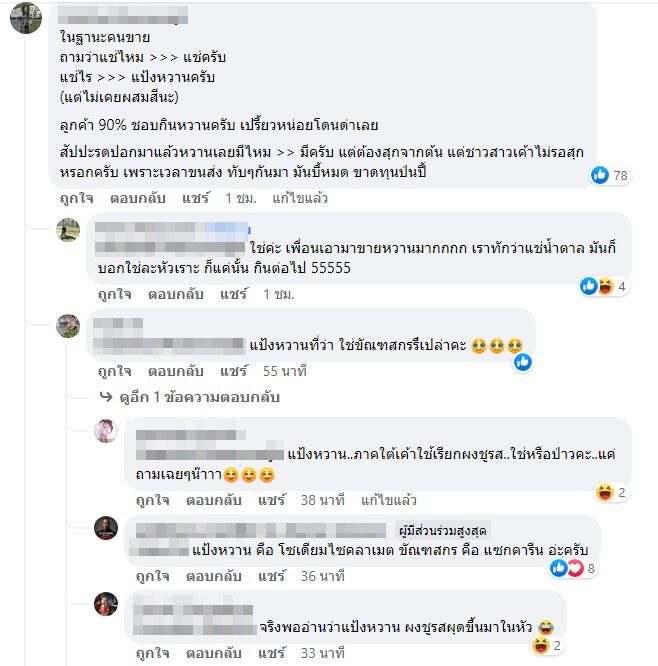Open haha reaction on last comment
The height and width of the screenshot is (666, 658).
[x=547, y=646]
